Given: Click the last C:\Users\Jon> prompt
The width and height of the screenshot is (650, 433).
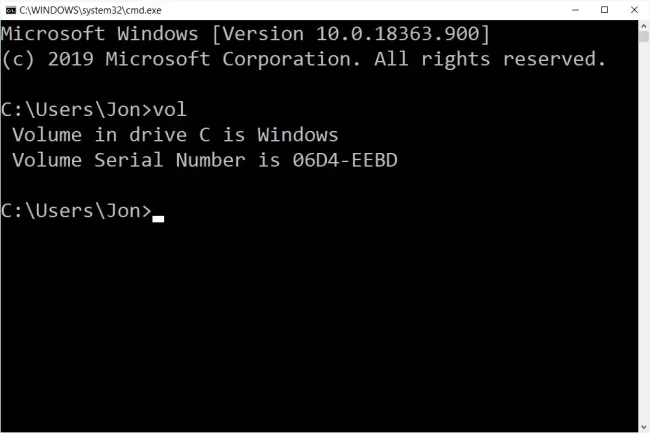Looking at the screenshot, I should 76,210.
